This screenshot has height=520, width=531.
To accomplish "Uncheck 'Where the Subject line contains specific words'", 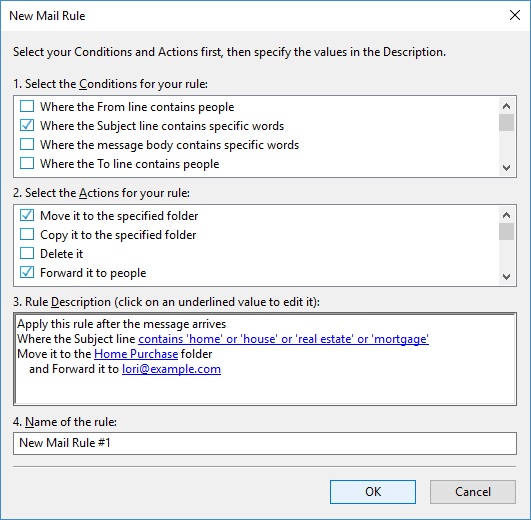I will point(27,125).
